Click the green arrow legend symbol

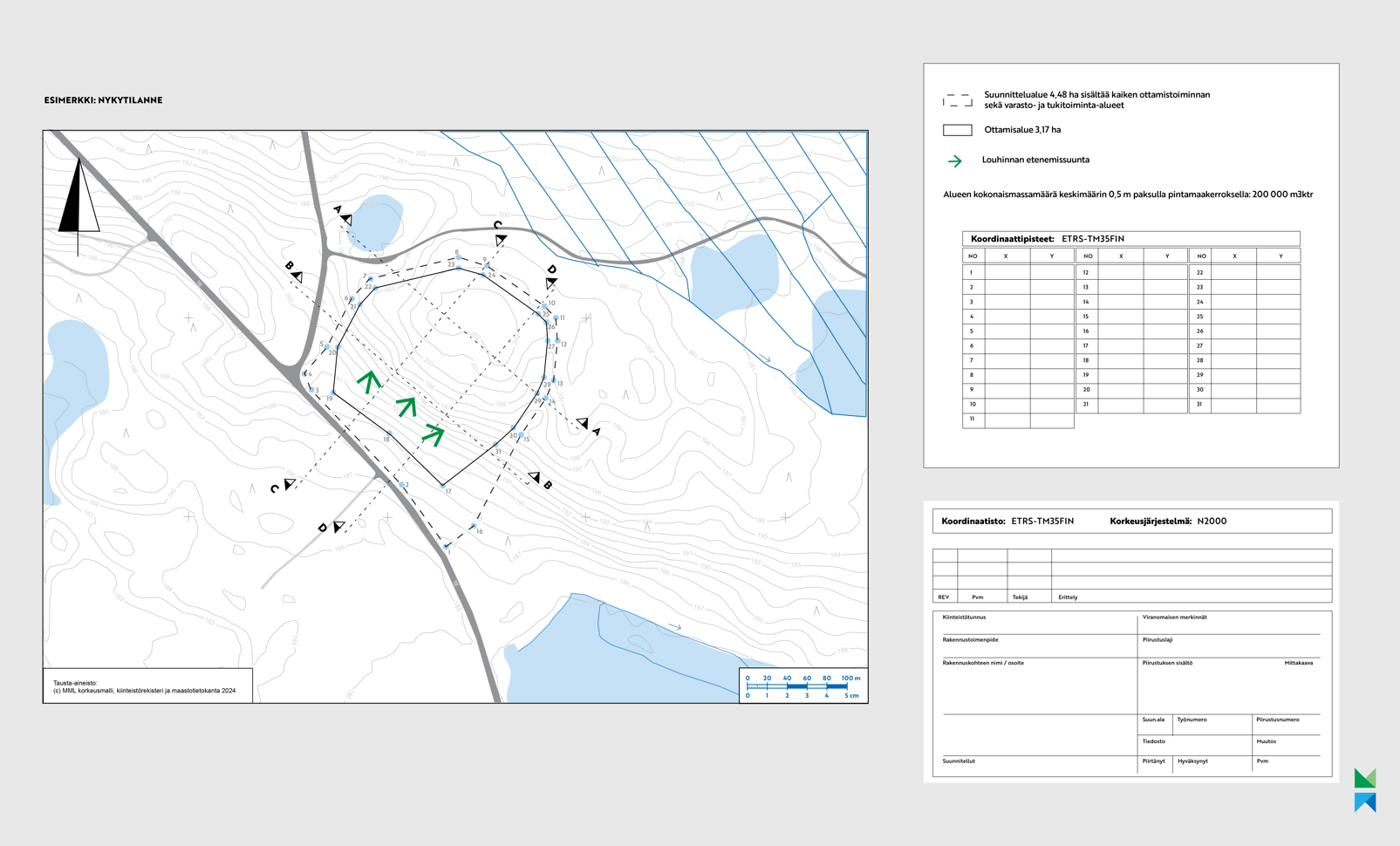pyautogui.click(x=955, y=160)
